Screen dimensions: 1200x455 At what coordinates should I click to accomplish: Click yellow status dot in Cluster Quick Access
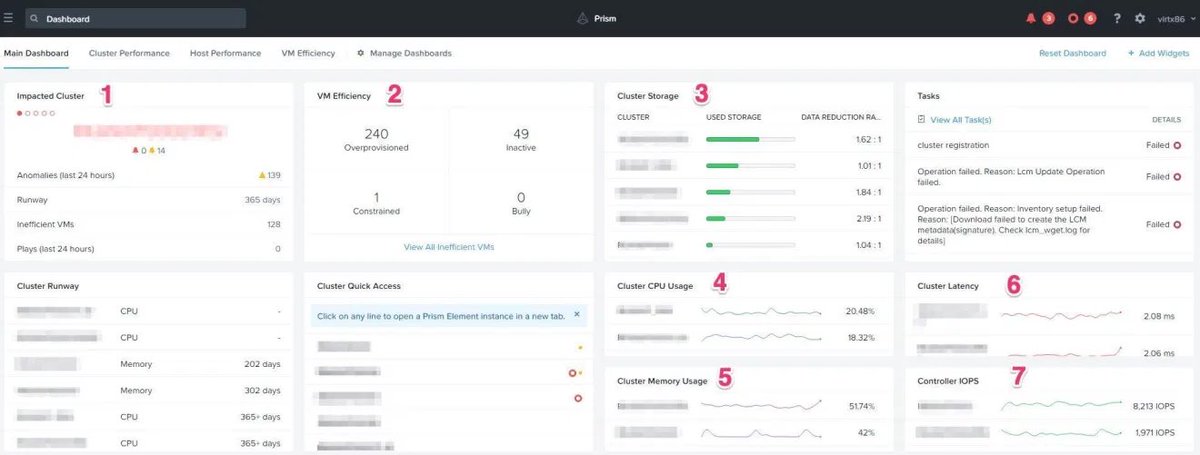pos(580,347)
